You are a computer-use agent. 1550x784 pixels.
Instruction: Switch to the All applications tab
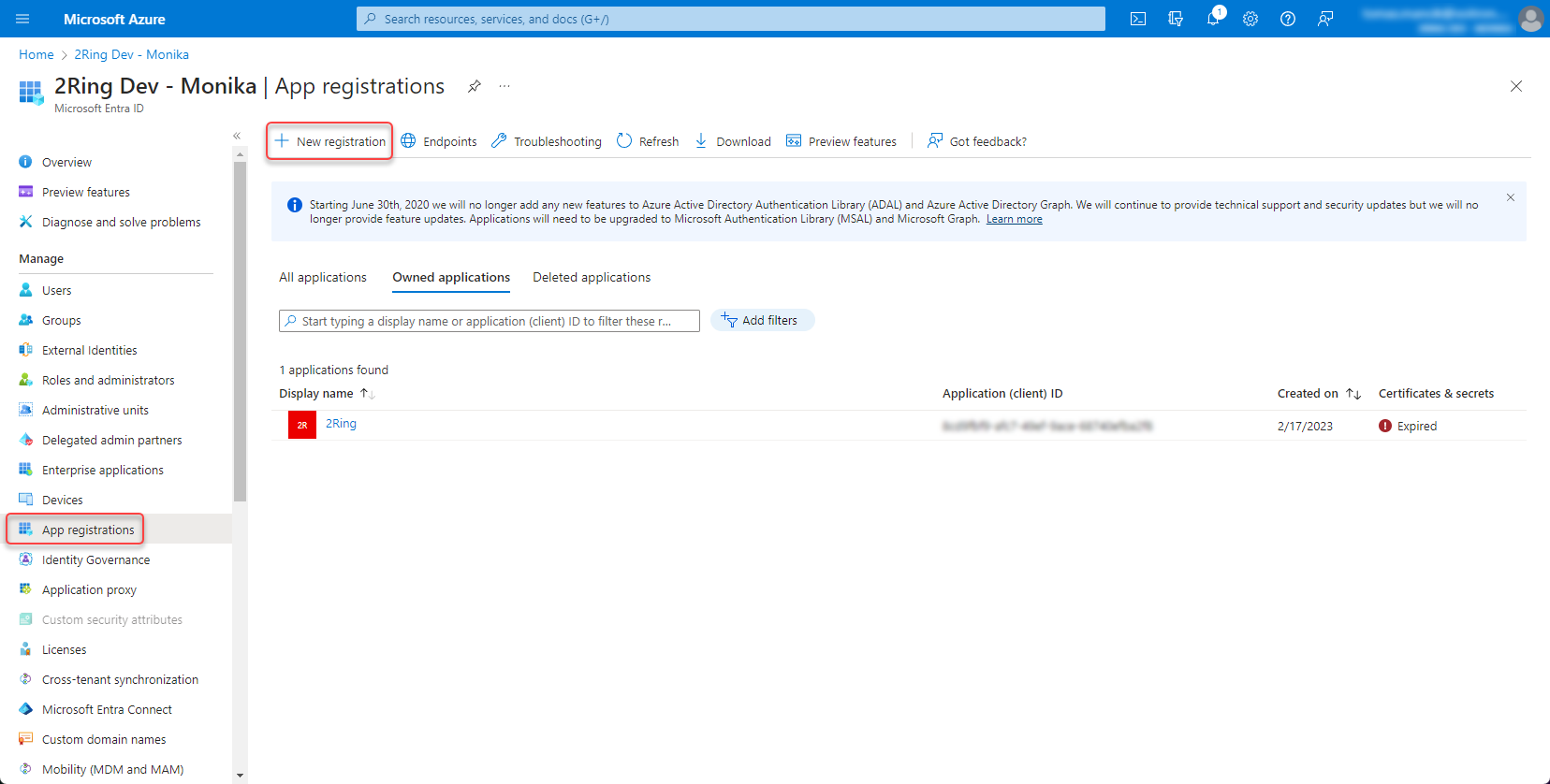coord(323,278)
